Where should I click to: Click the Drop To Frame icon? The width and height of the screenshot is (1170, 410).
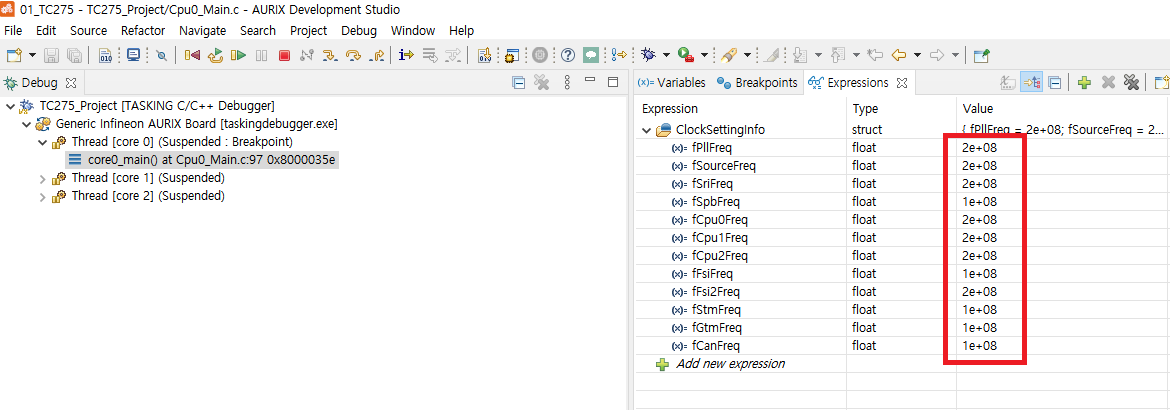point(430,55)
